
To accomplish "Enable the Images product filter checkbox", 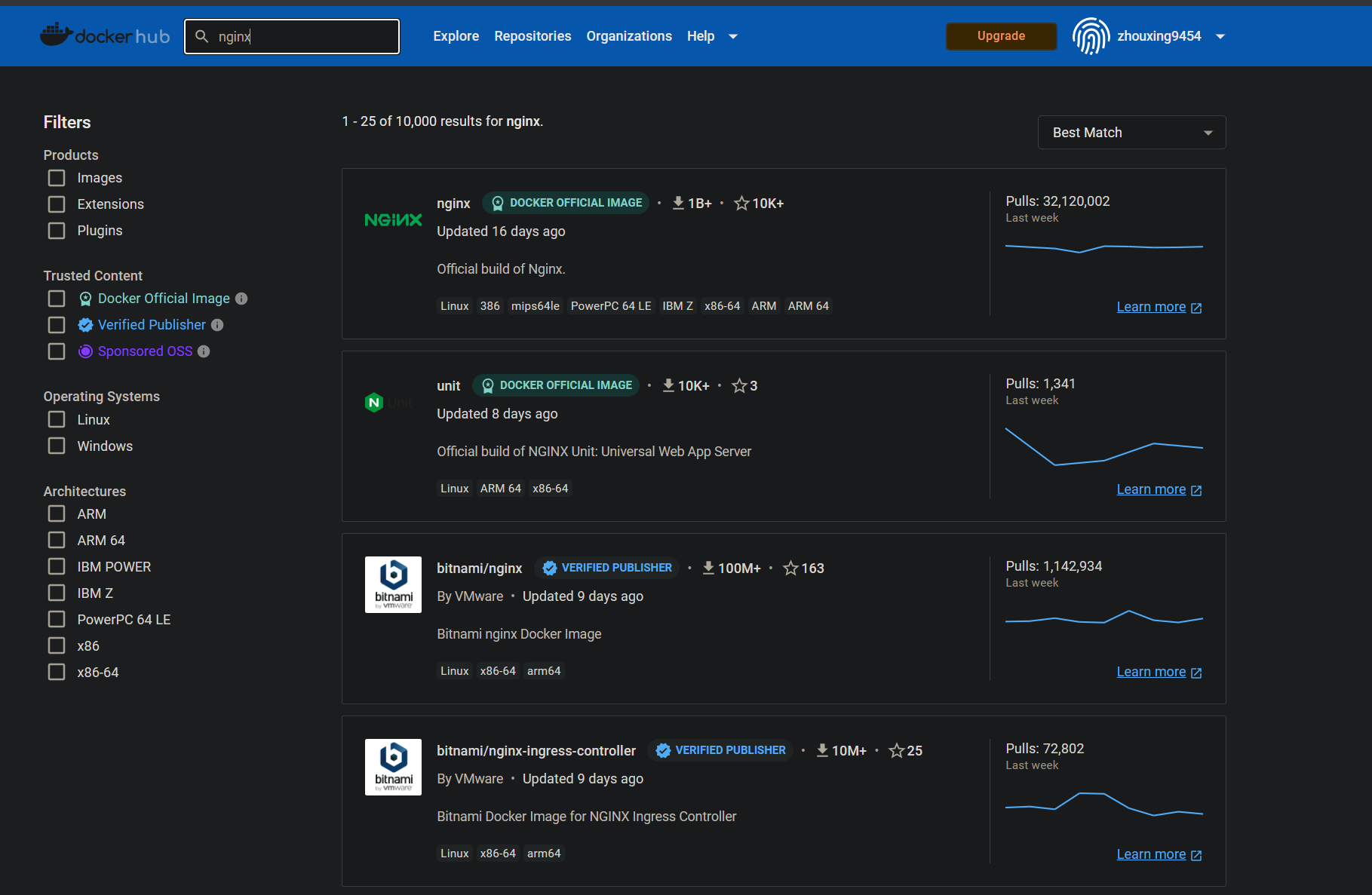I will point(57,178).
